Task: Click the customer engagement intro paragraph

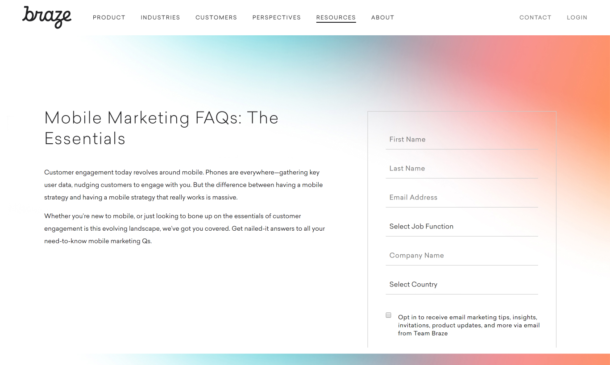Action: point(184,185)
